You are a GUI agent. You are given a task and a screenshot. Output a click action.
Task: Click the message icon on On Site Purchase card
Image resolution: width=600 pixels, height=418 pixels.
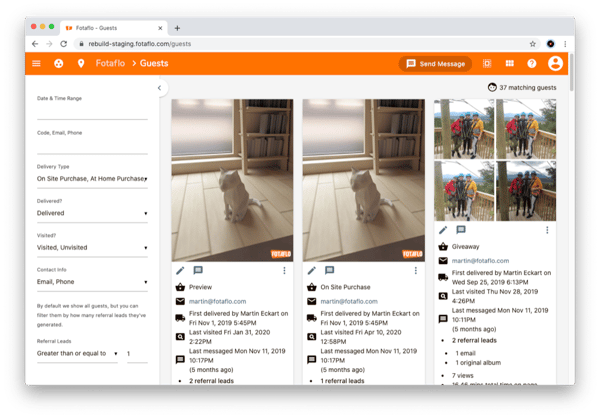pos(329,271)
